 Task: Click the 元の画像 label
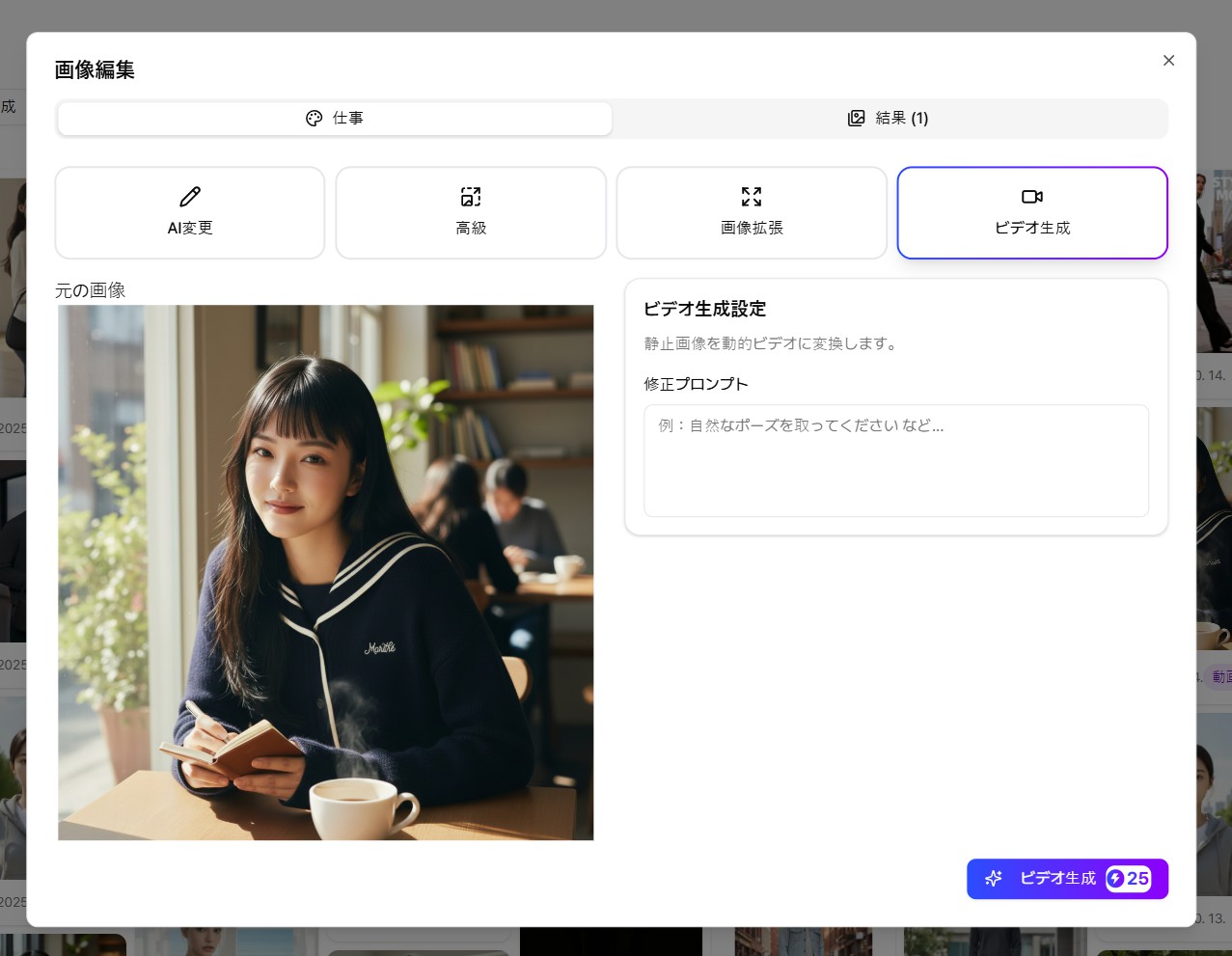point(91,290)
